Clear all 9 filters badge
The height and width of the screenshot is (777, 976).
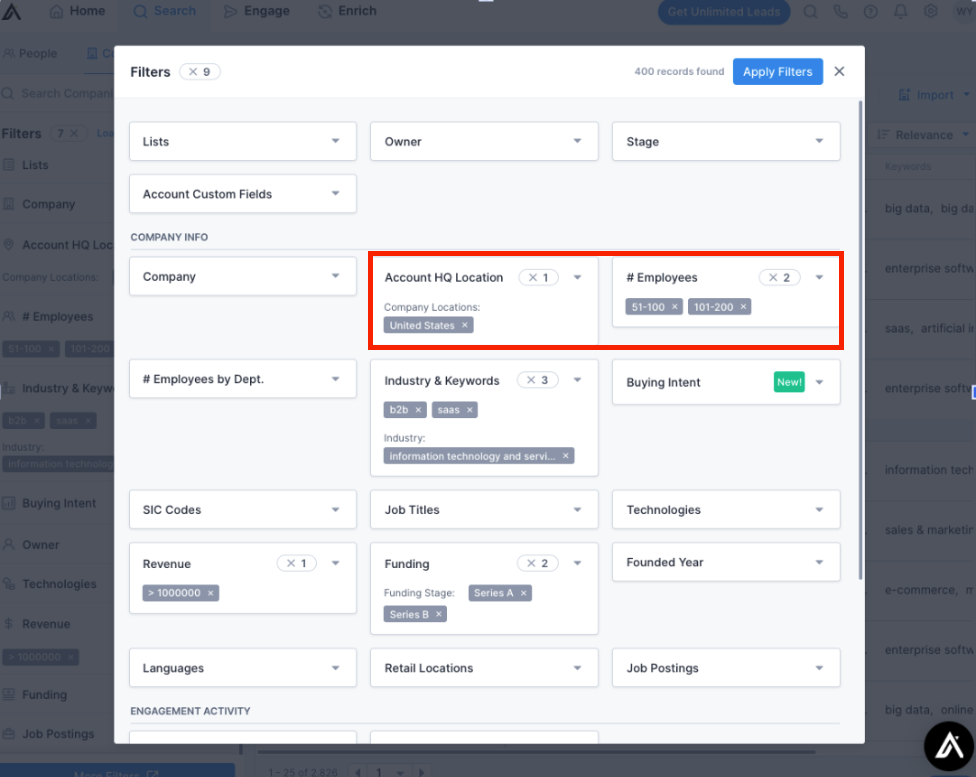(200, 72)
